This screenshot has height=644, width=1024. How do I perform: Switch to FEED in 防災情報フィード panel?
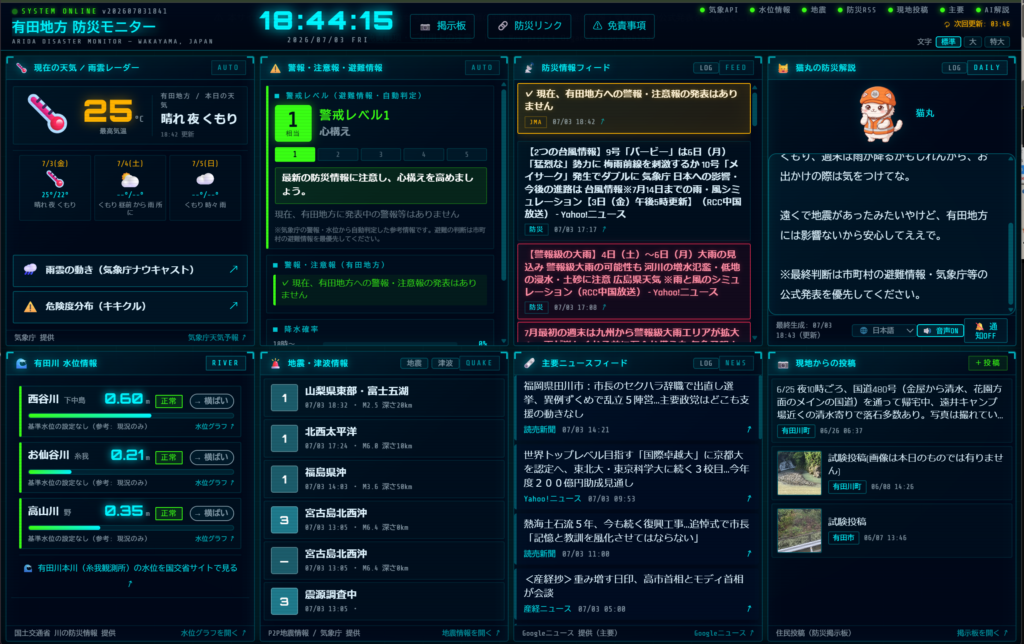click(x=736, y=67)
